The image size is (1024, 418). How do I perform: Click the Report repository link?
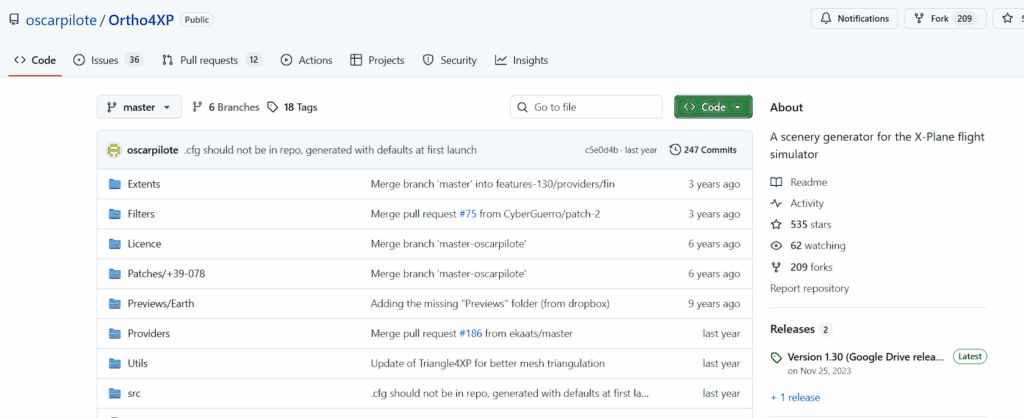click(809, 288)
